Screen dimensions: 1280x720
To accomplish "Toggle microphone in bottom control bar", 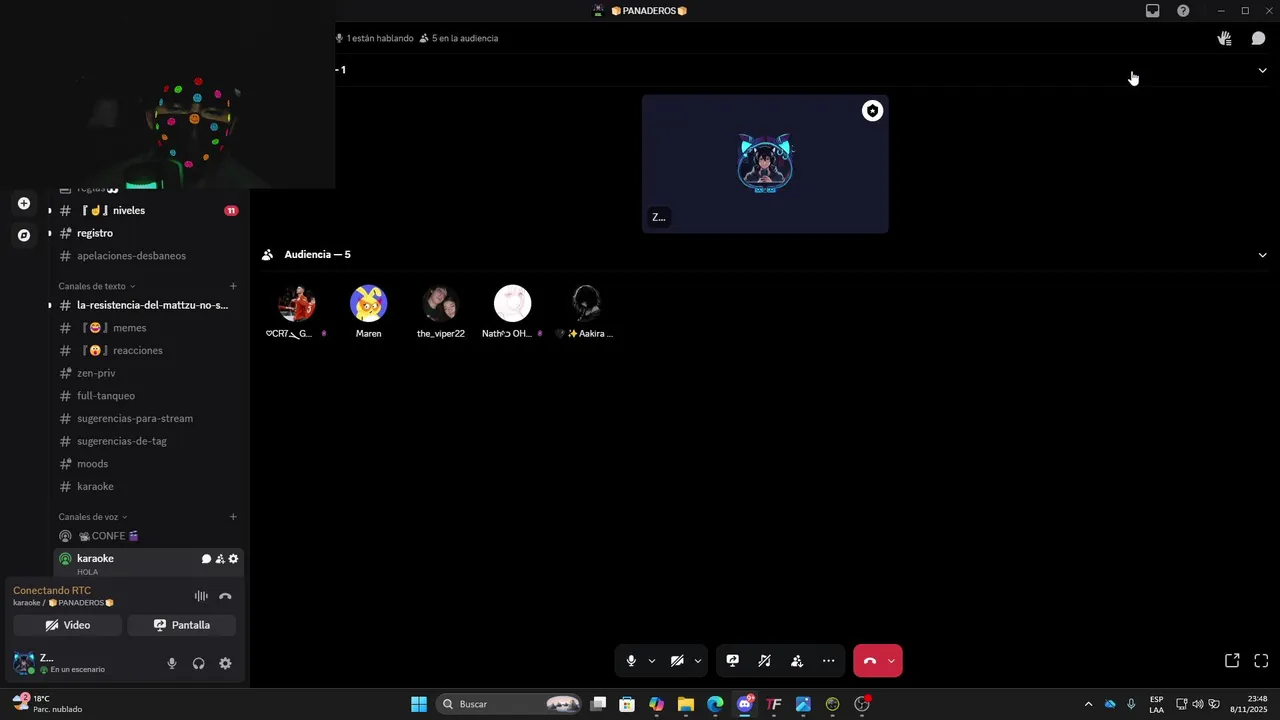I will 631,661.
